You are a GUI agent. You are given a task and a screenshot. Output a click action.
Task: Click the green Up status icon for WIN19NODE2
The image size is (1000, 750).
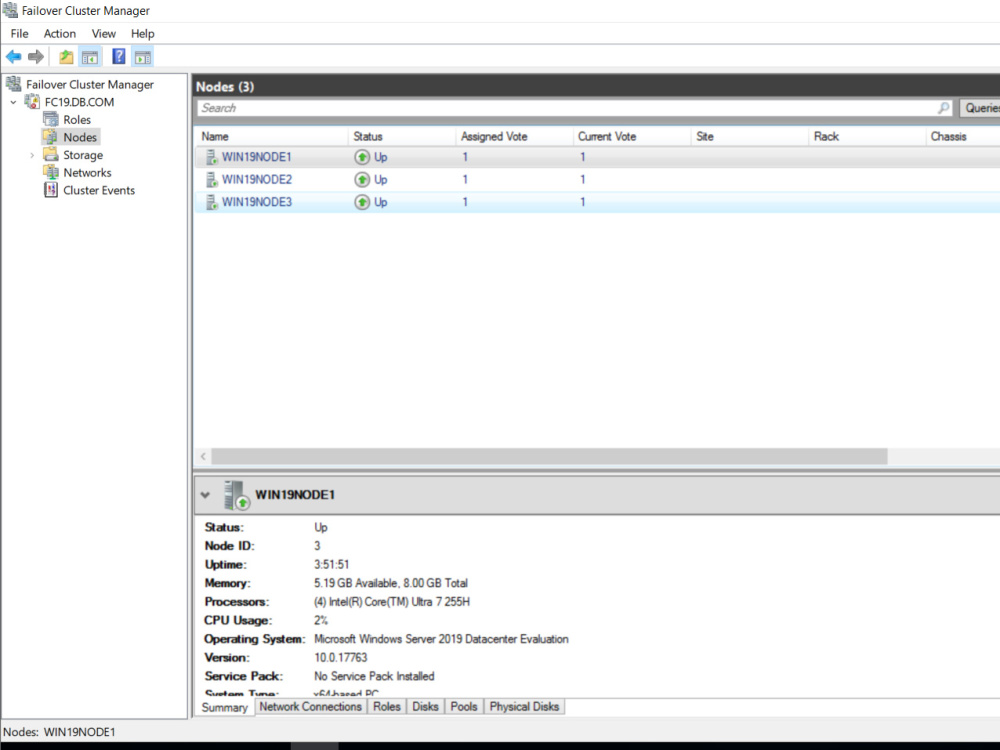pyautogui.click(x=362, y=180)
